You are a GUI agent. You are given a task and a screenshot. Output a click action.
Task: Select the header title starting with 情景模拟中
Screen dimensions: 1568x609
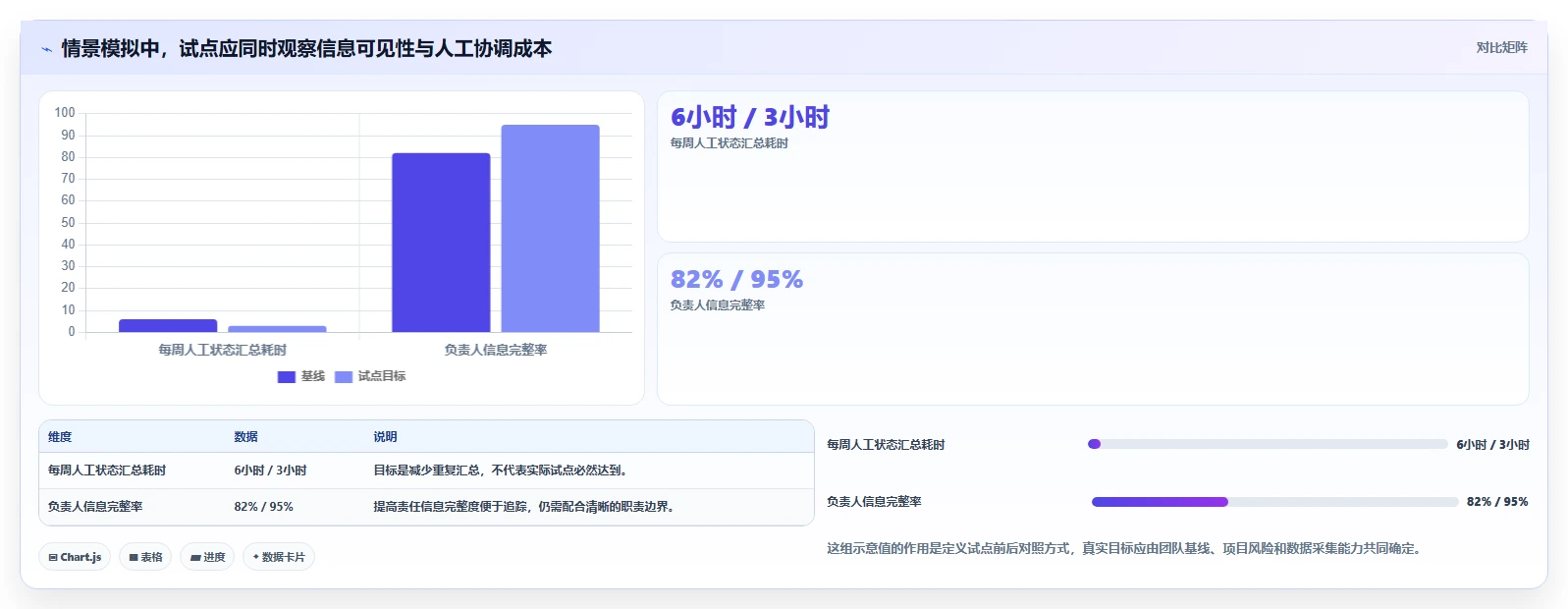coord(306,48)
